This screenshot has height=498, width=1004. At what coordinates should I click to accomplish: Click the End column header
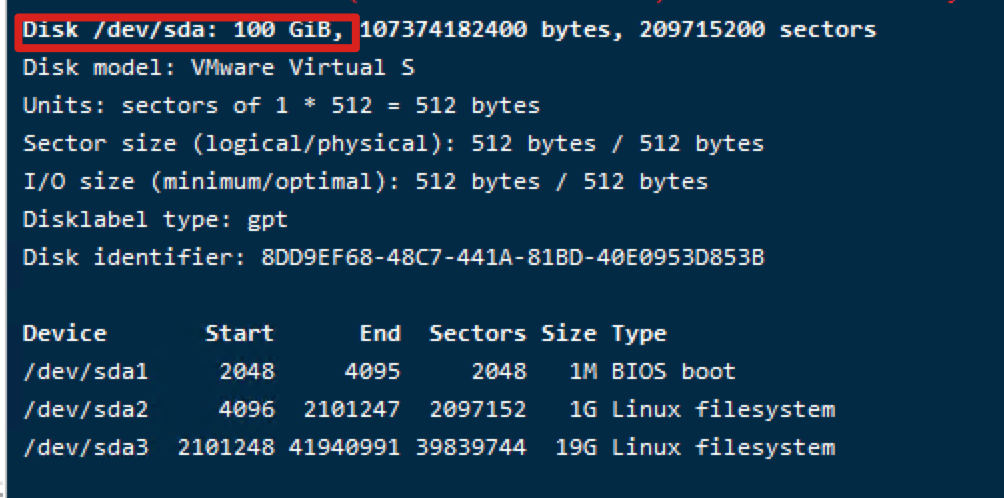click(380, 334)
